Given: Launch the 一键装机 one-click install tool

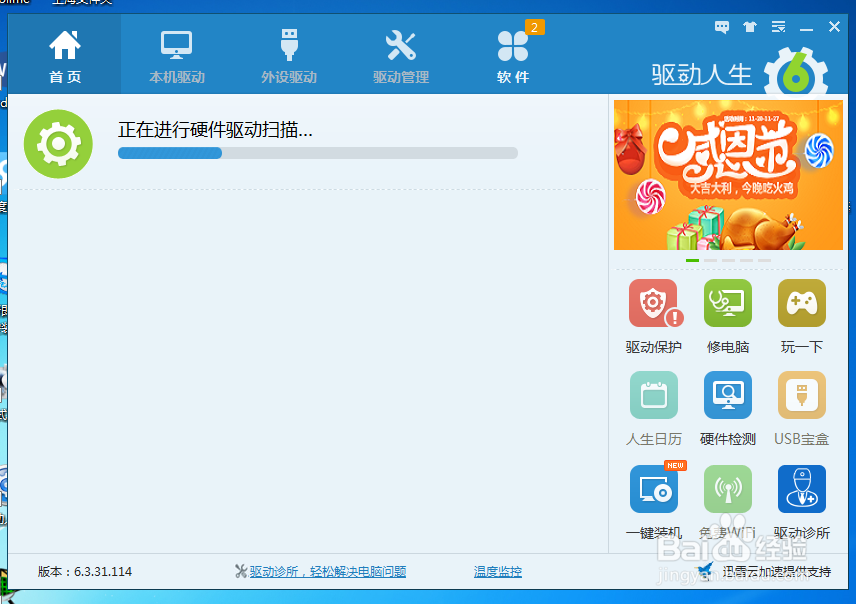Looking at the screenshot, I should [653, 489].
